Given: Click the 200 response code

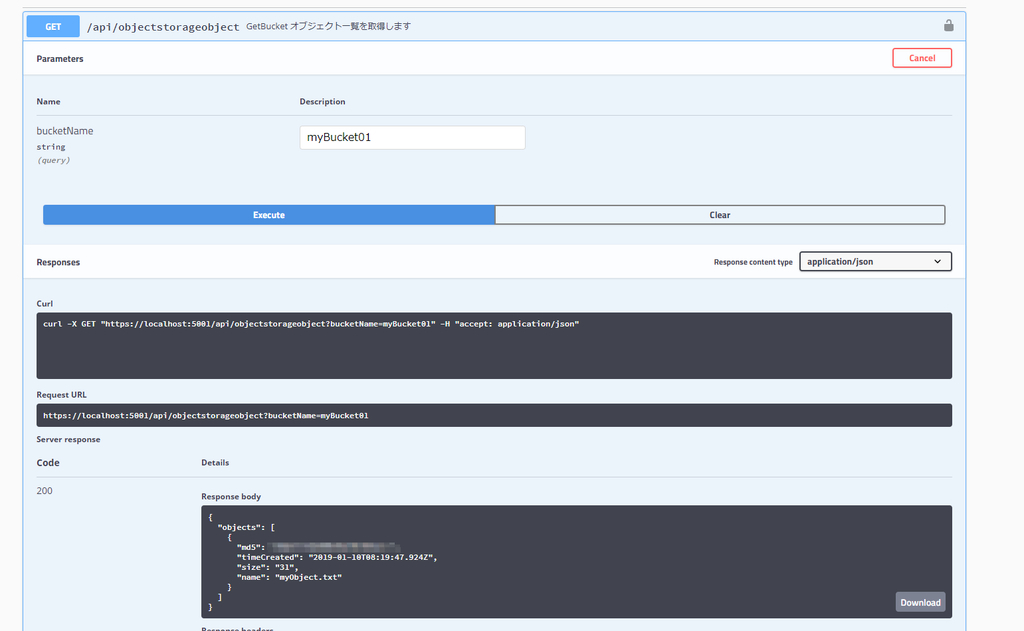Looking at the screenshot, I should [x=44, y=491].
